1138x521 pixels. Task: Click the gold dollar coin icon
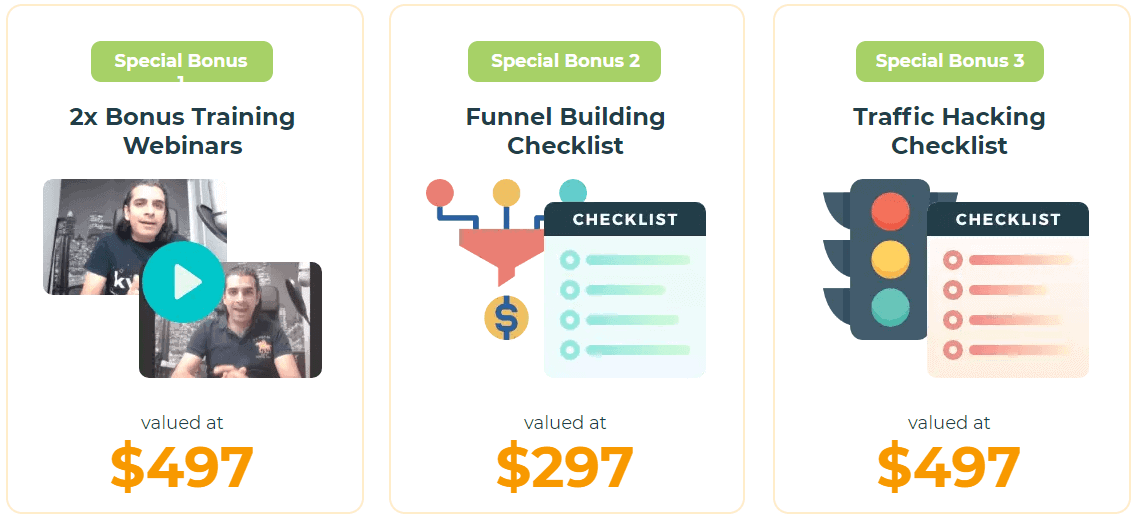tap(506, 318)
